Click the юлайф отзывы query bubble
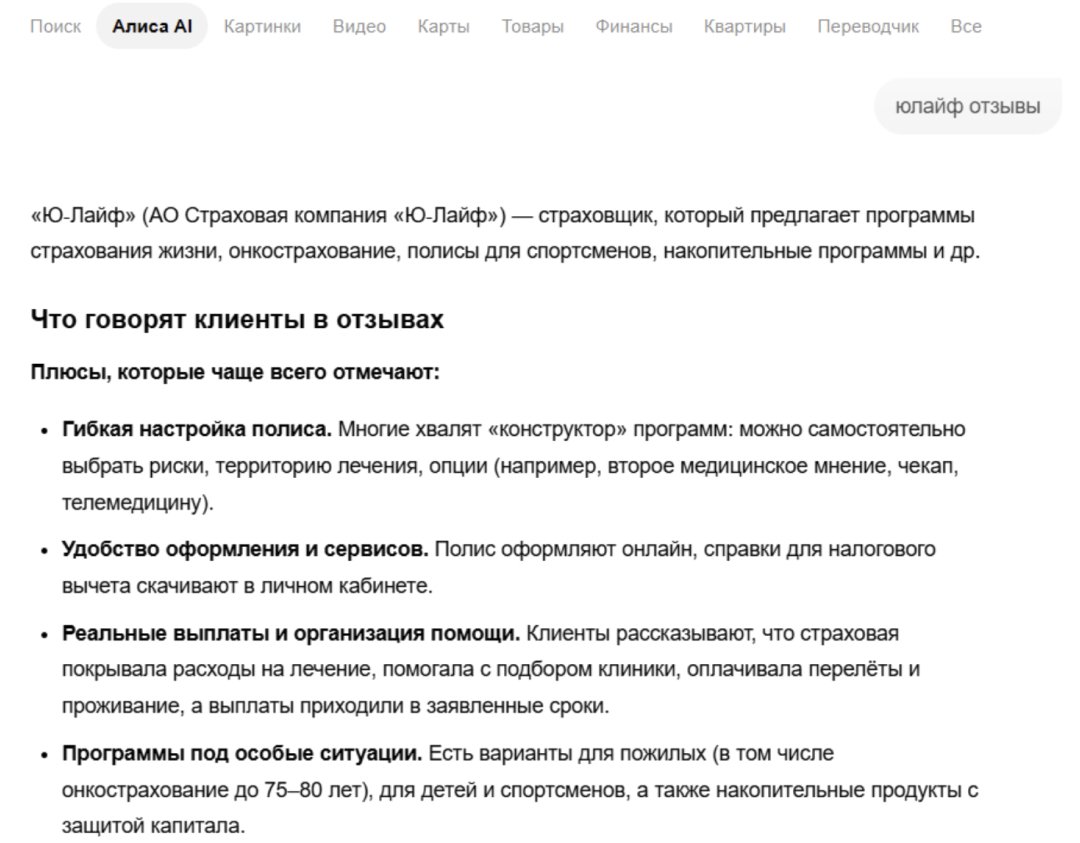Image resolution: width=1080 pixels, height=843 pixels. click(968, 106)
